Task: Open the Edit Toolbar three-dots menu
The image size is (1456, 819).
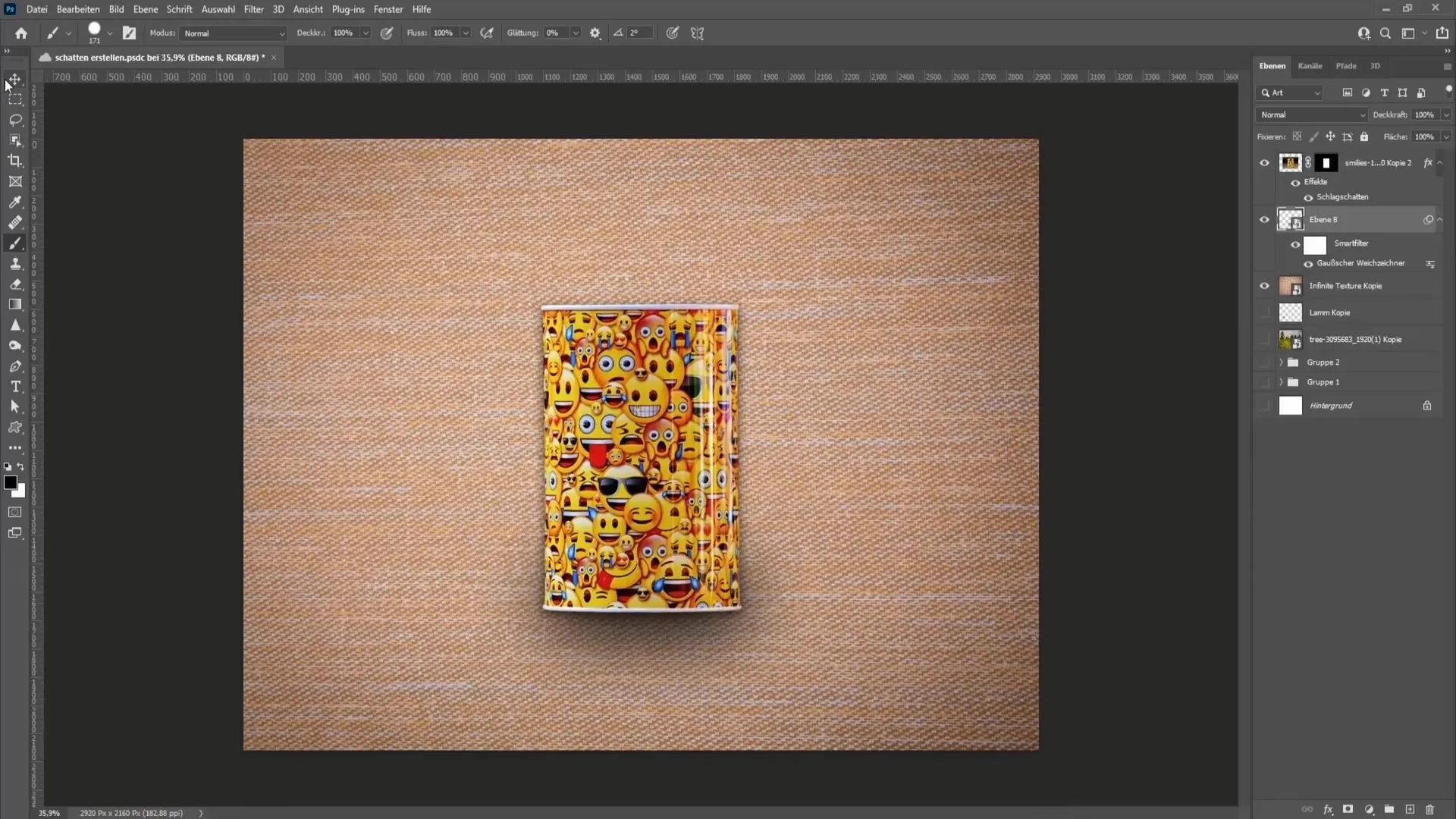Action: click(15, 447)
